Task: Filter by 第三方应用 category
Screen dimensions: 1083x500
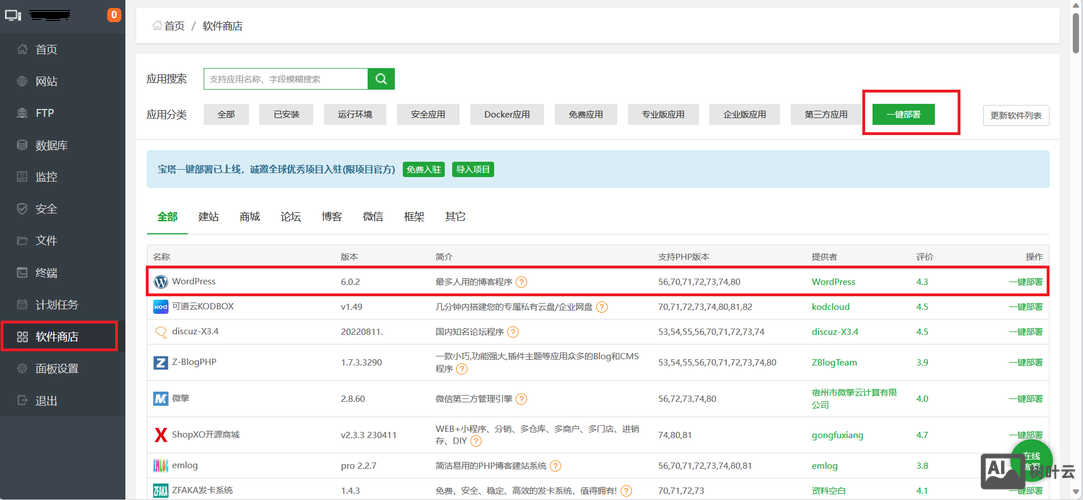Action: tap(826, 115)
